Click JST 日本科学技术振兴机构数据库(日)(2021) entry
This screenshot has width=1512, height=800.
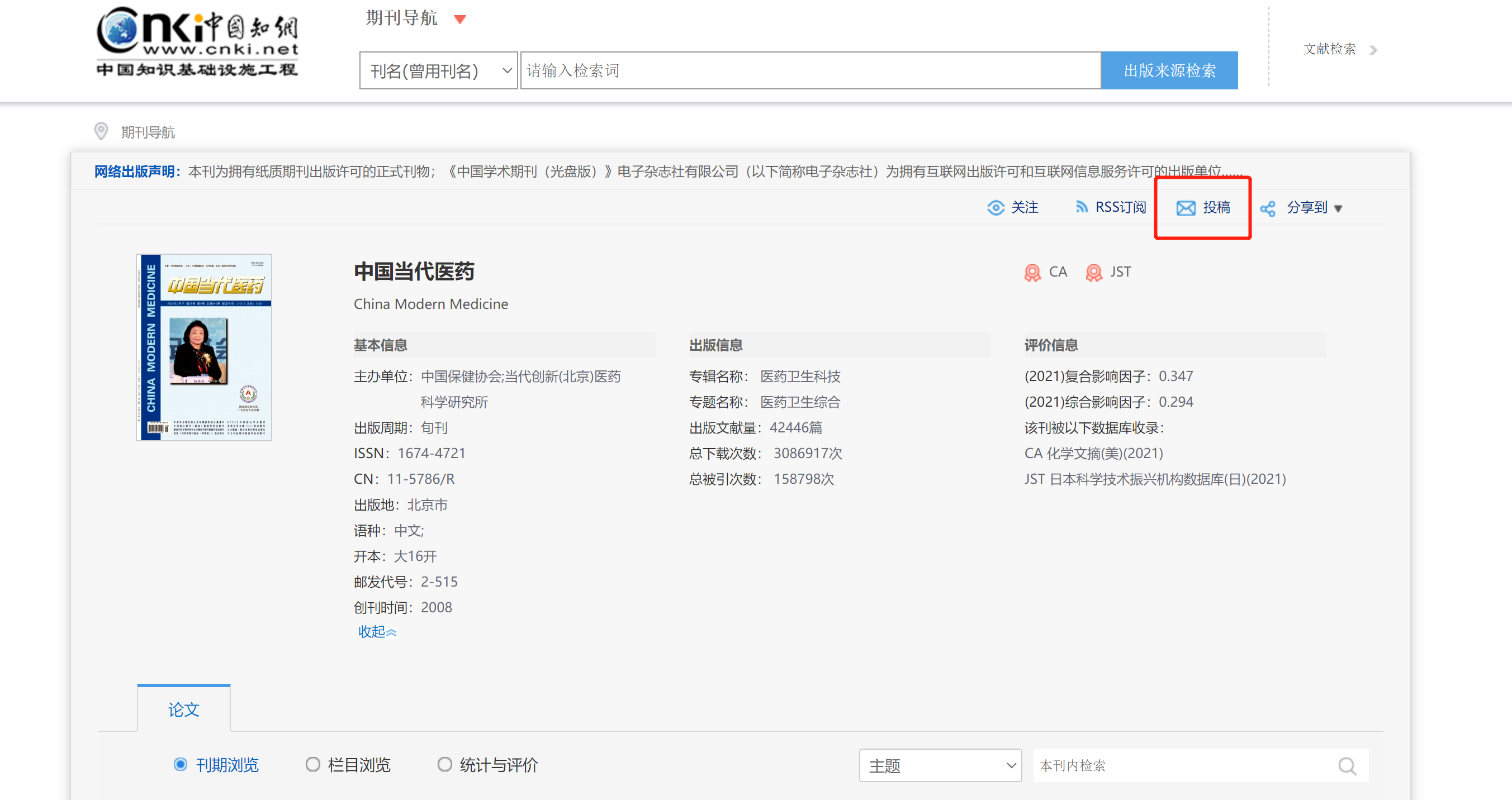(x=1155, y=479)
